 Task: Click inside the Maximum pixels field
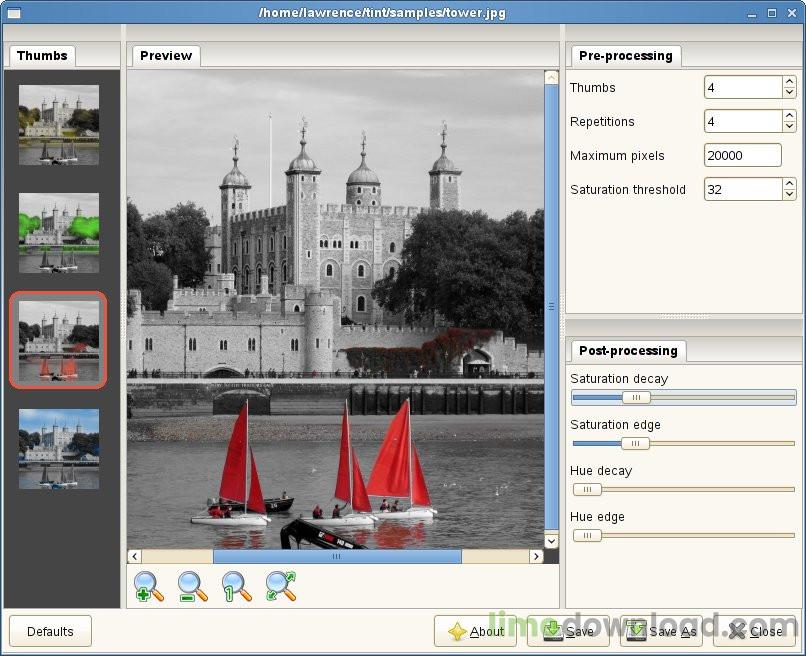(x=742, y=155)
